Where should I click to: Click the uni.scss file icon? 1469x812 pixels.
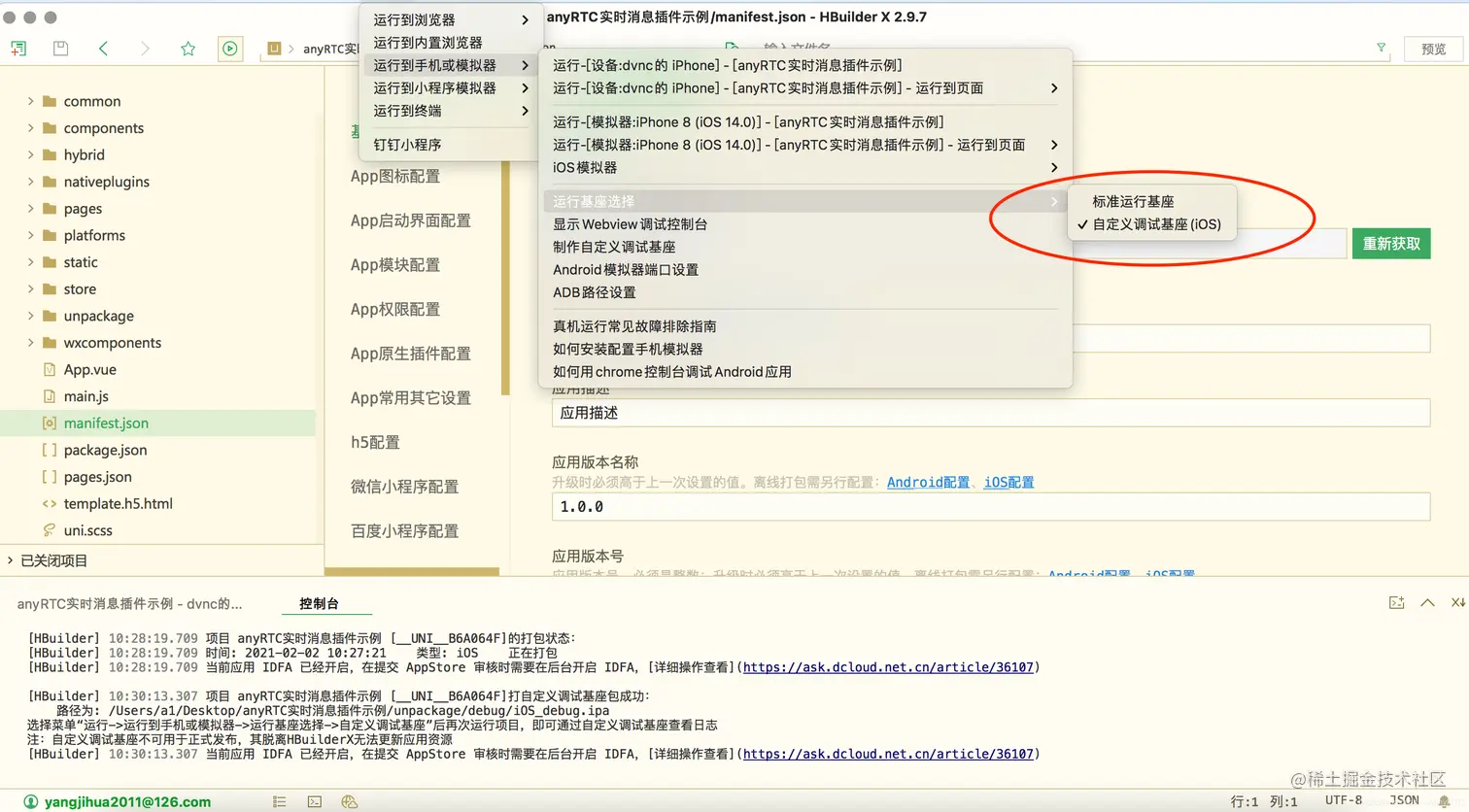click(49, 530)
